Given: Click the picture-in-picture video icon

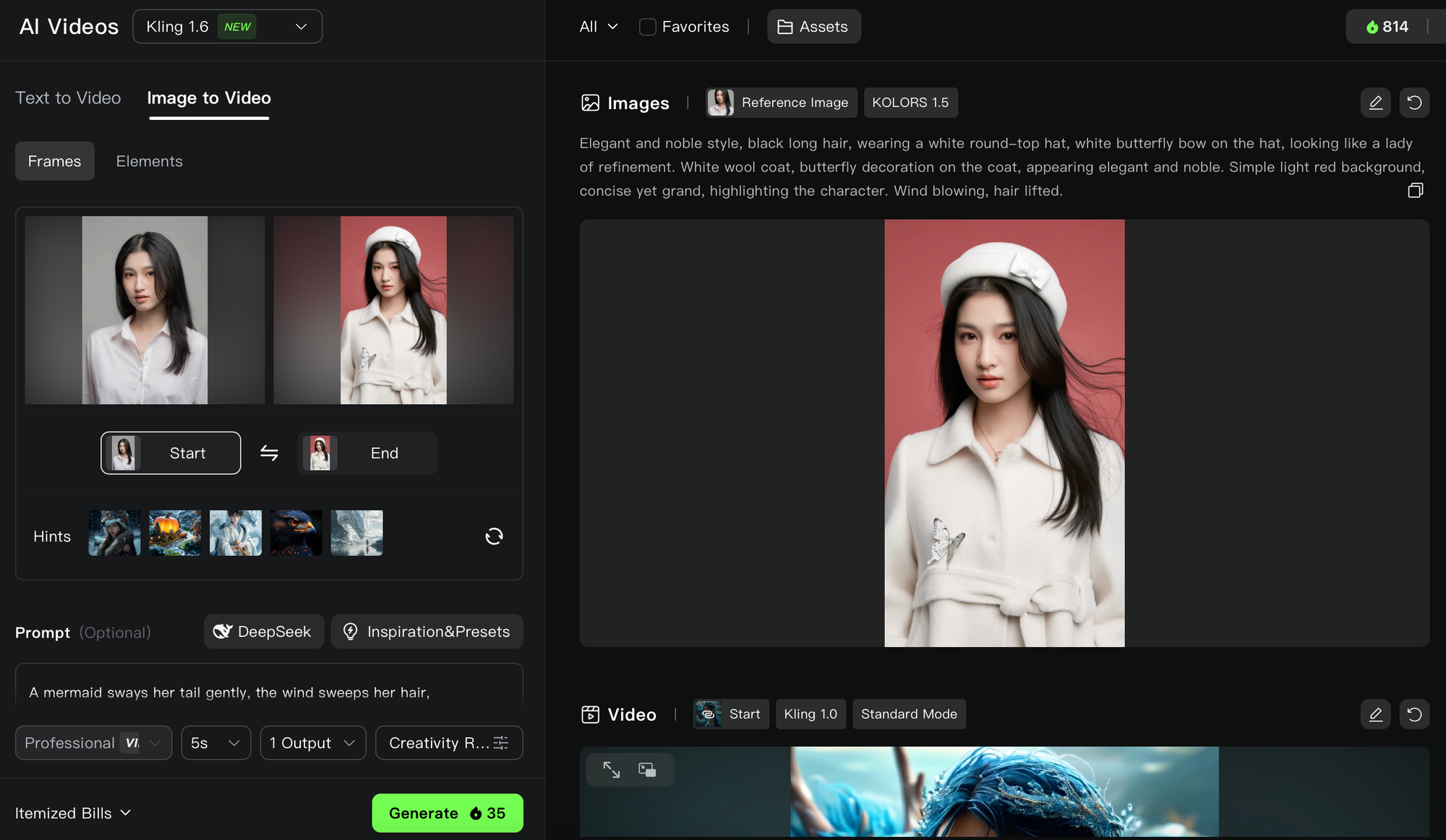Looking at the screenshot, I should [x=647, y=770].
